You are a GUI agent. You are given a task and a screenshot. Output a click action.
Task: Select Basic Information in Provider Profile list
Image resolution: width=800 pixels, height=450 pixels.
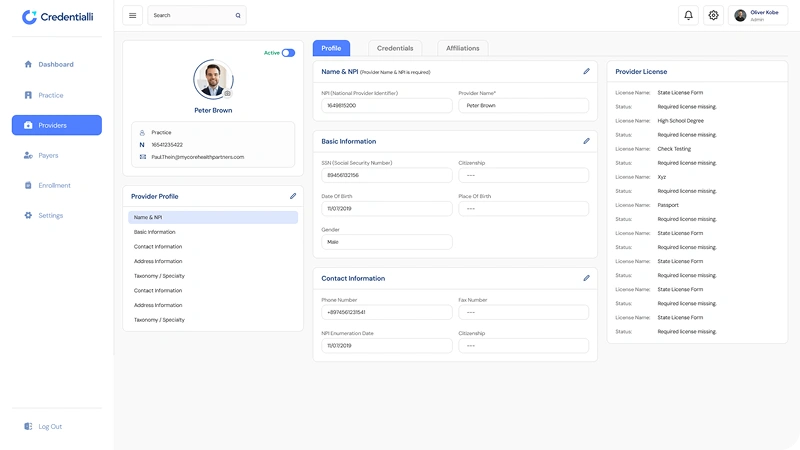(x=155, y=232)
